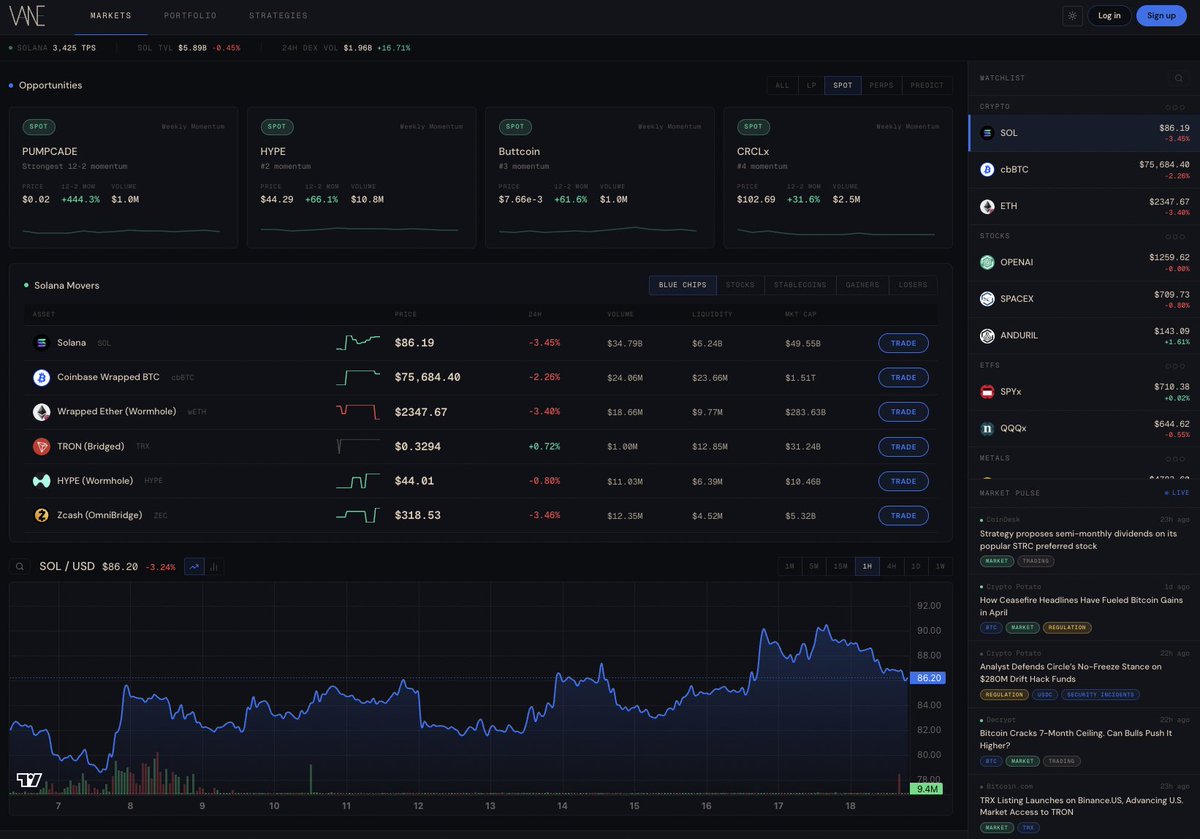Click Trade button for Zcash
The height and width of the screenshot is (839, 1200).
[x=903, y=515]
